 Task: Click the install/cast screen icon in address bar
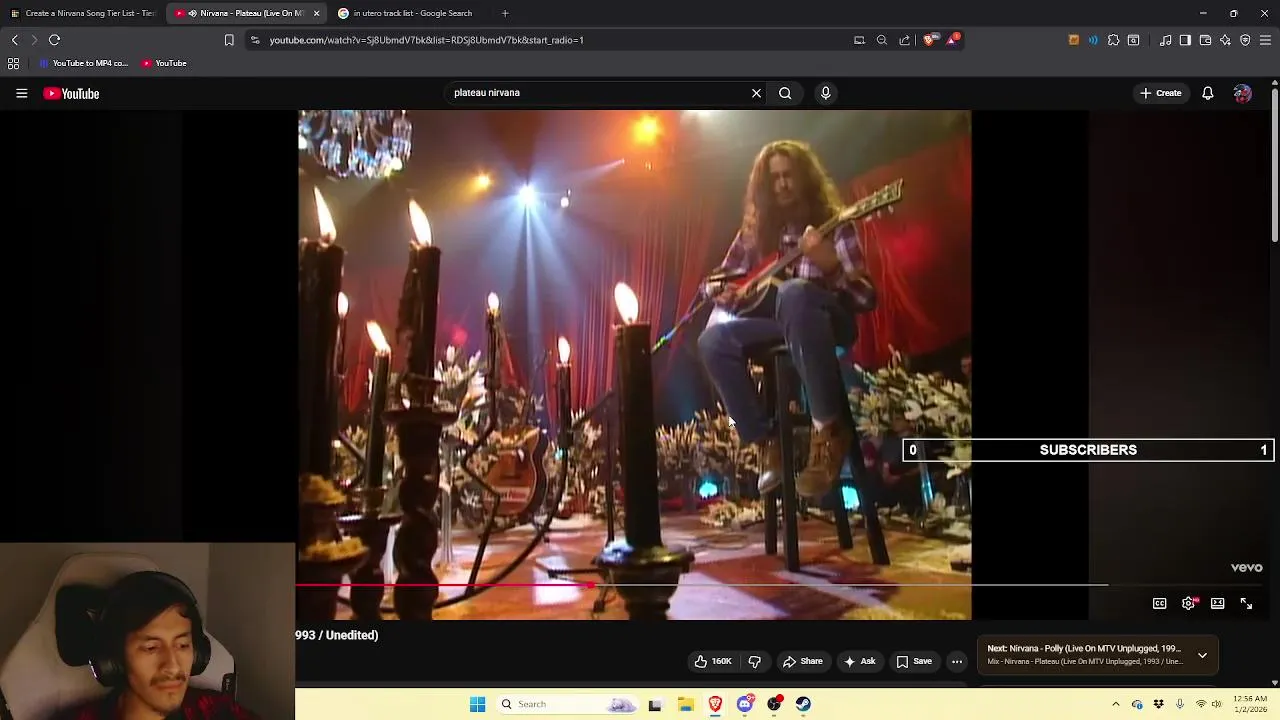859,40
